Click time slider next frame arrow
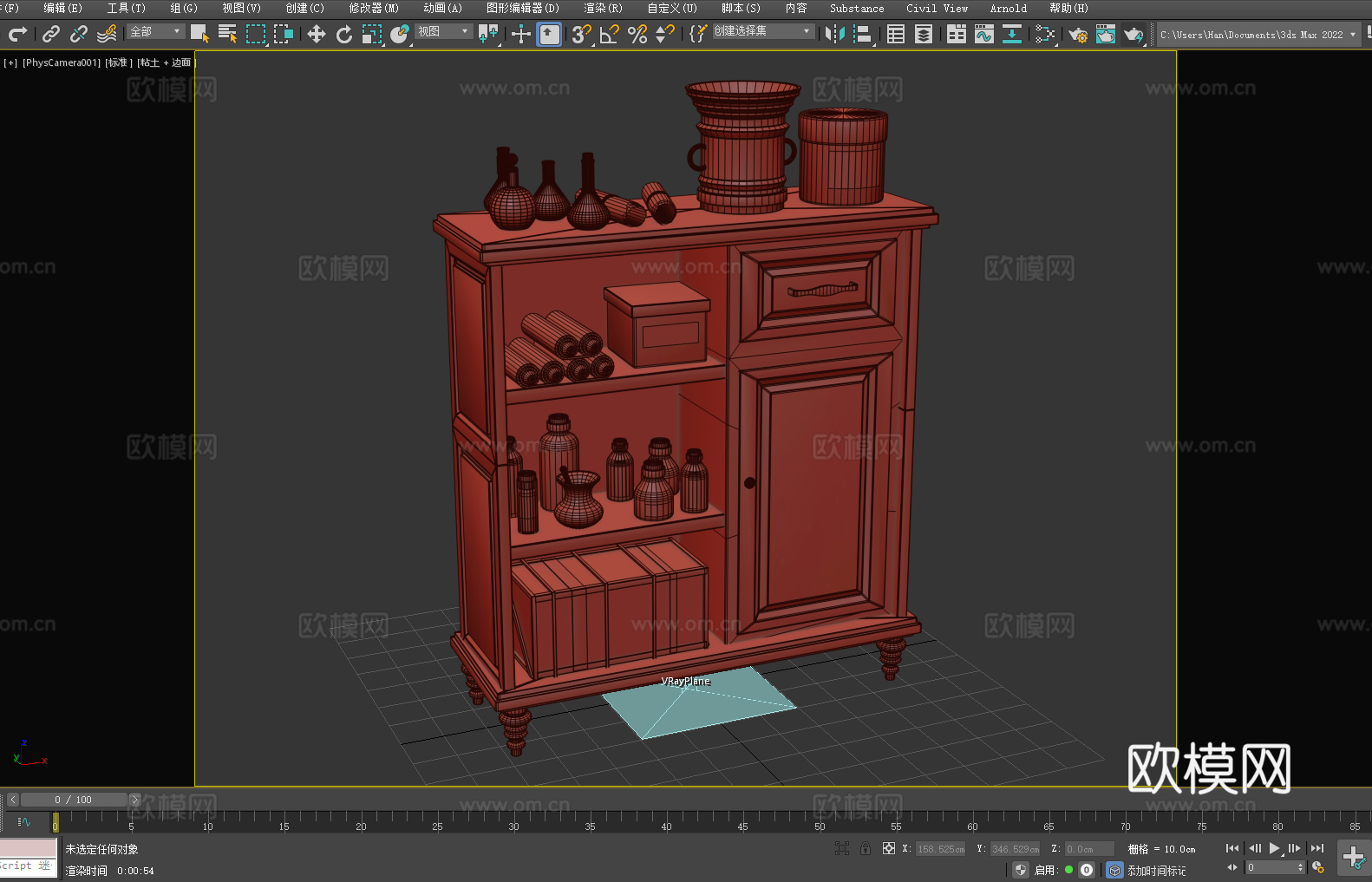 click(x=134, y=800)
